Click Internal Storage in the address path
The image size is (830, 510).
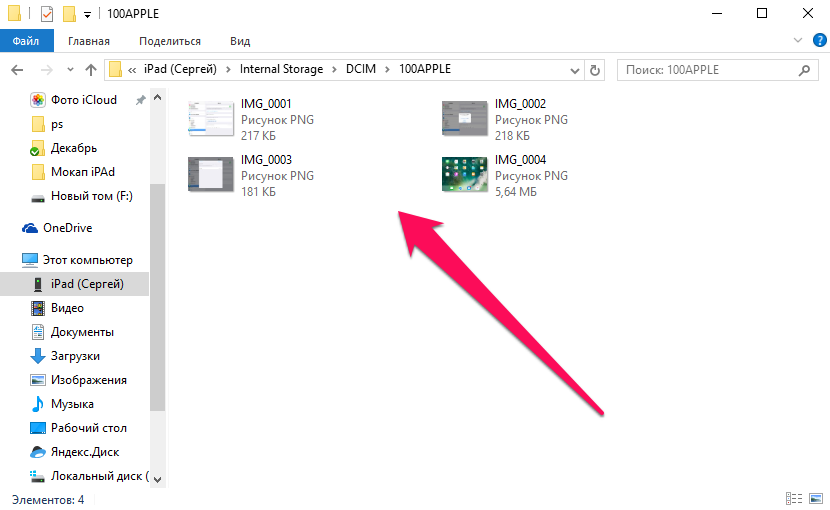[x=281, y=69]
